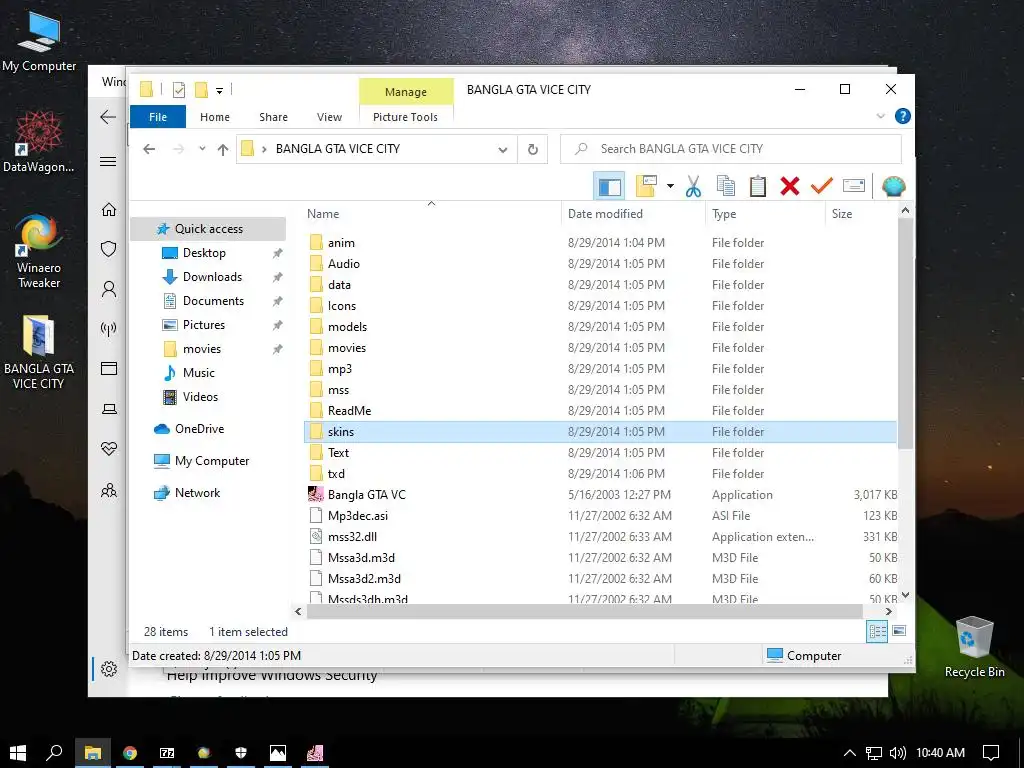Image resolution: width=1024 pixels, height=768 pixels.
Task: Switch to Large icons view in status bar
Action: (x=899, y=631)
